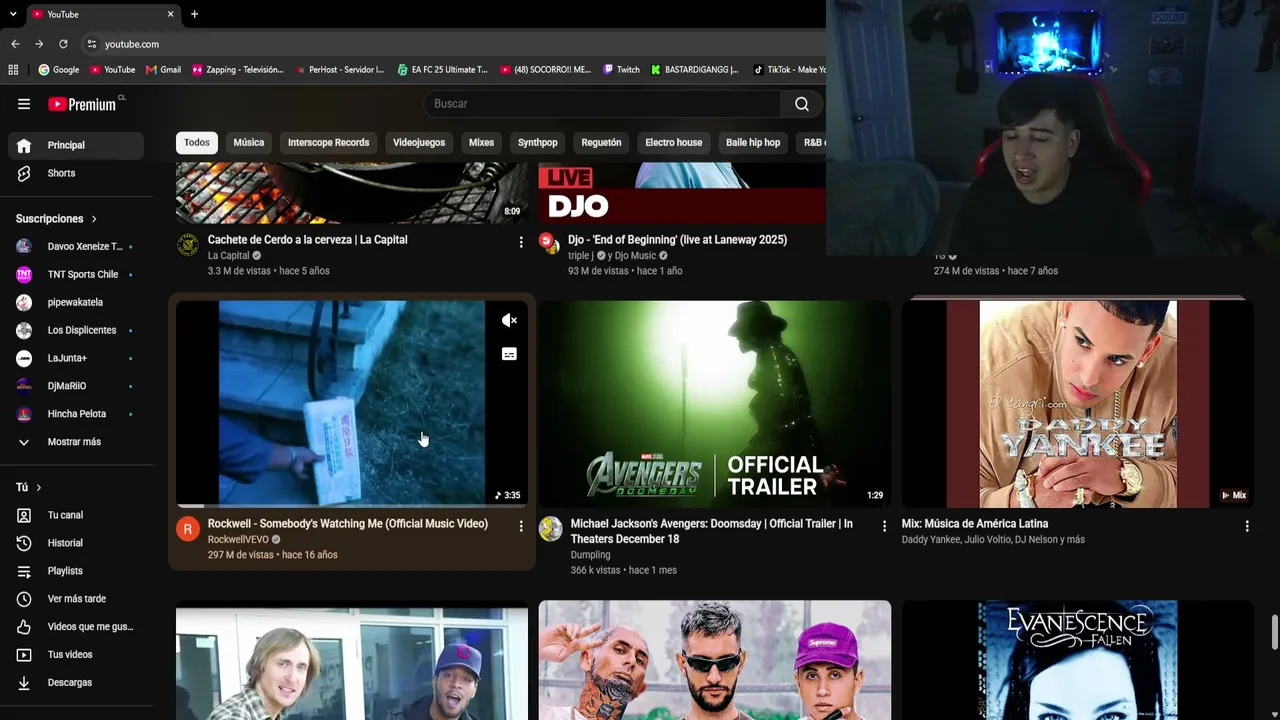Open the YouTube bookmark in the bookmarks bar

coord(113,70)
